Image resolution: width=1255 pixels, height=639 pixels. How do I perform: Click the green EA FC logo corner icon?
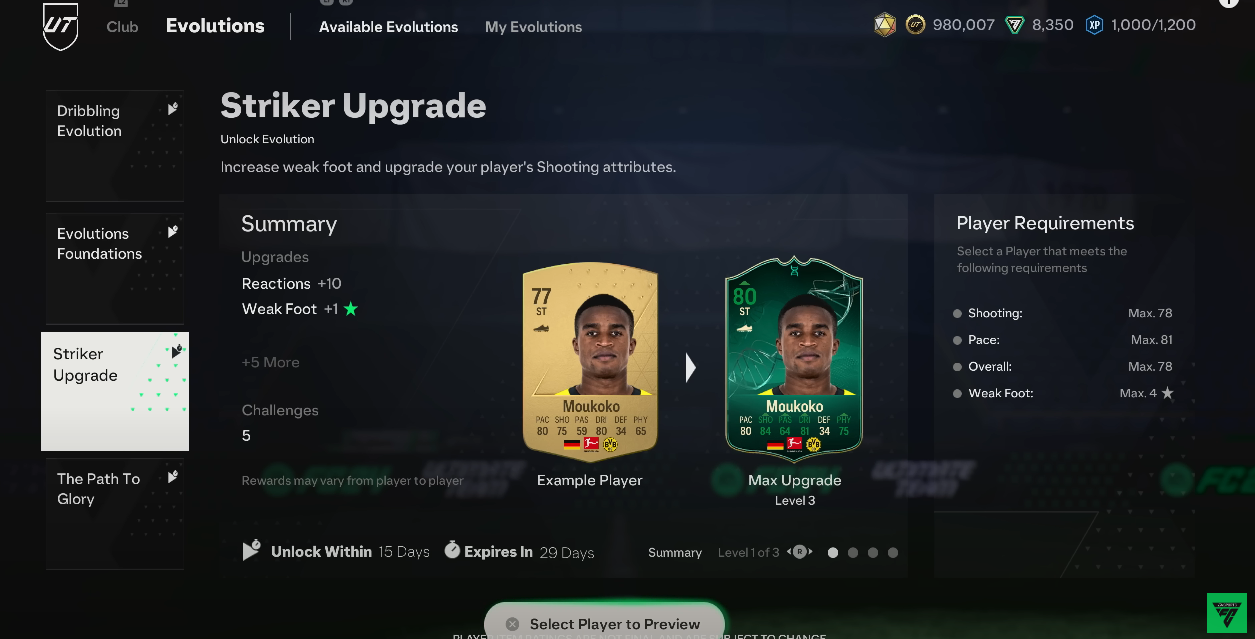point(1226,613)
